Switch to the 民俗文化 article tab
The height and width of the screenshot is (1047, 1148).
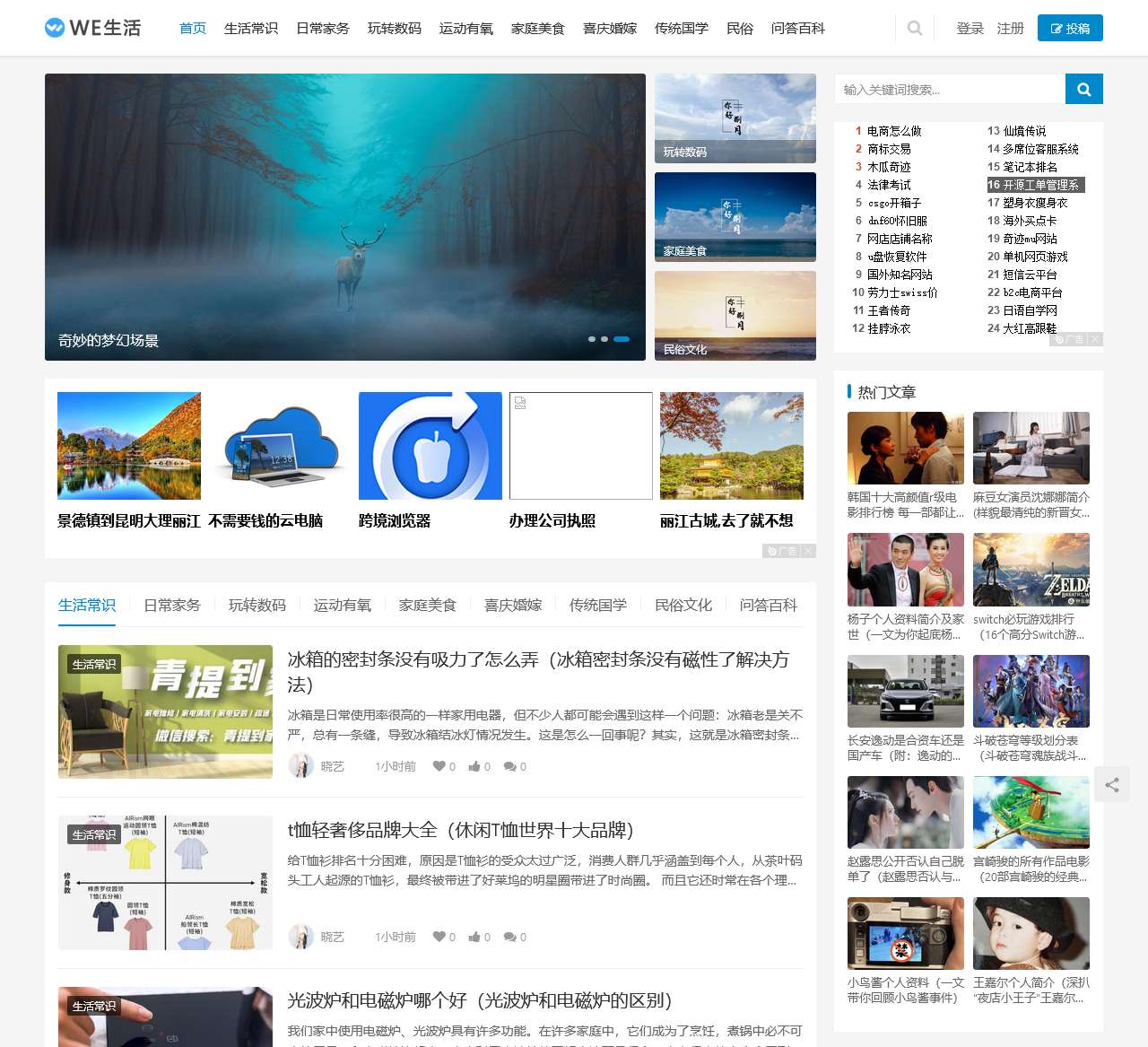point(683,605)
